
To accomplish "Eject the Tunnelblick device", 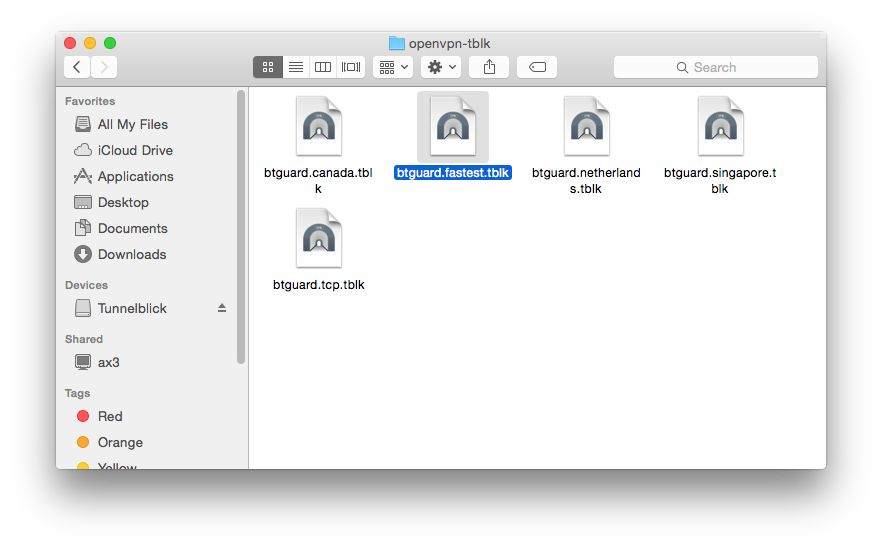I will 222,308.
